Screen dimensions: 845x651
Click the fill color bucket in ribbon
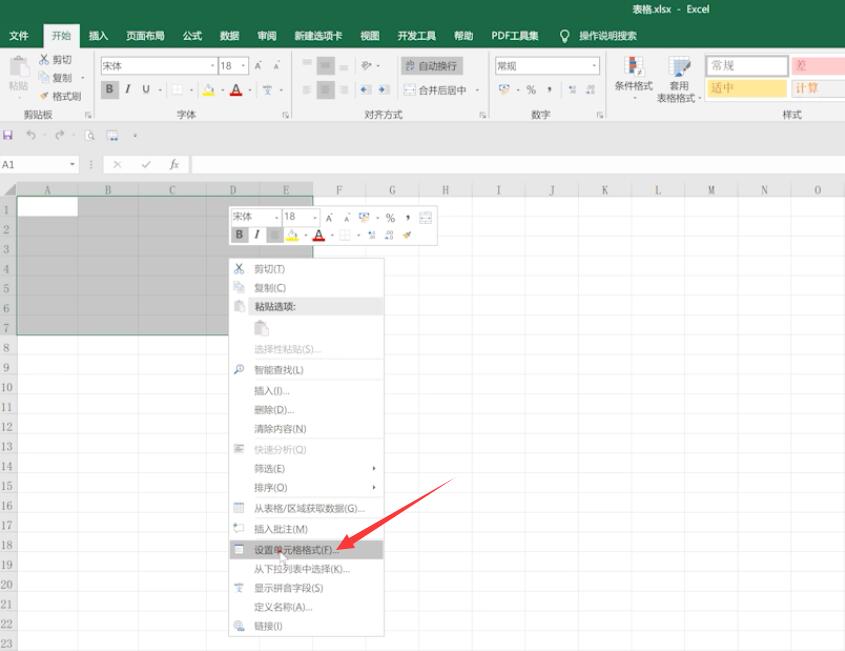point(209,90)
